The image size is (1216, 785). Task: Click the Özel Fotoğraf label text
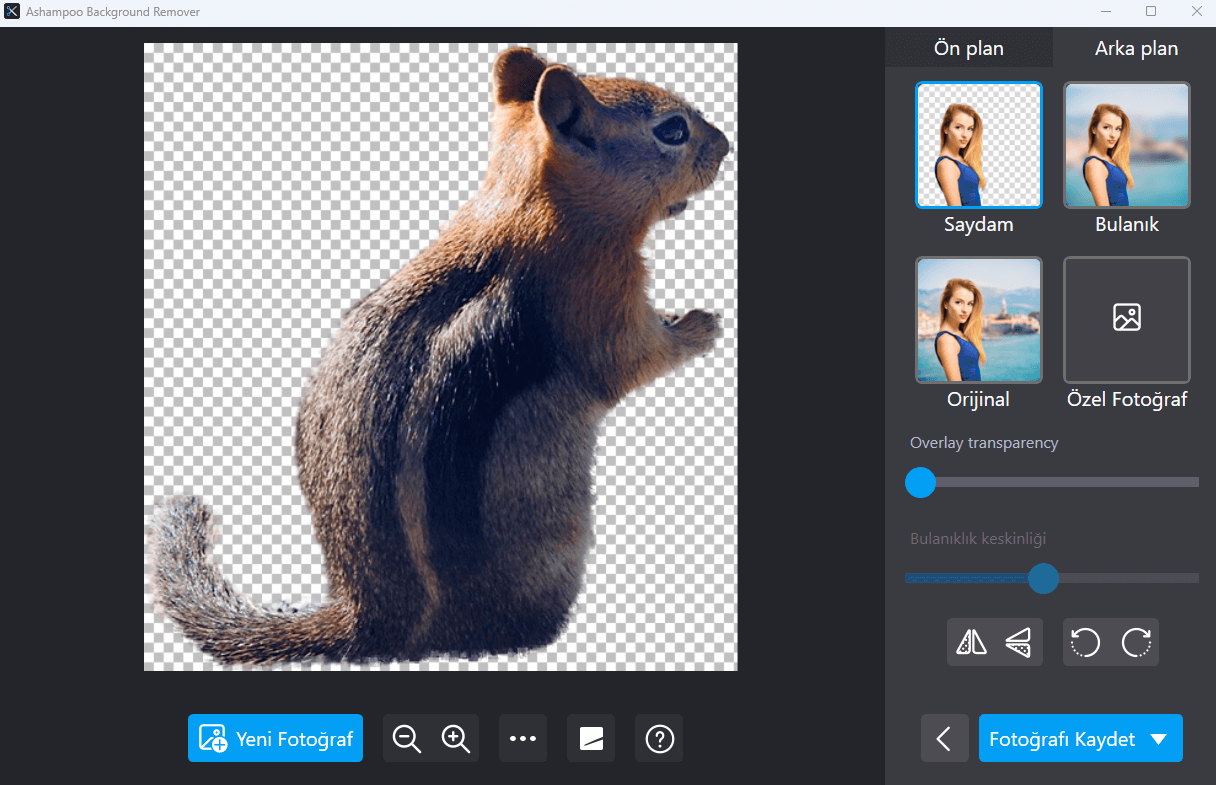(x=1127, y=400)
